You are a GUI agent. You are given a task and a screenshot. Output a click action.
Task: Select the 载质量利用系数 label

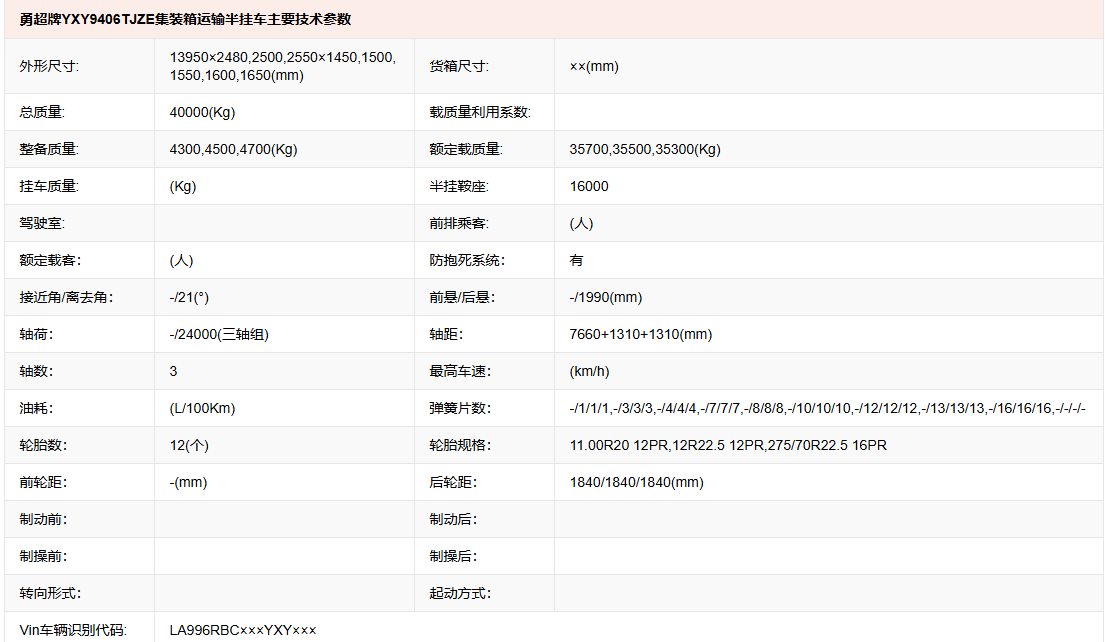tap(480, 112)
